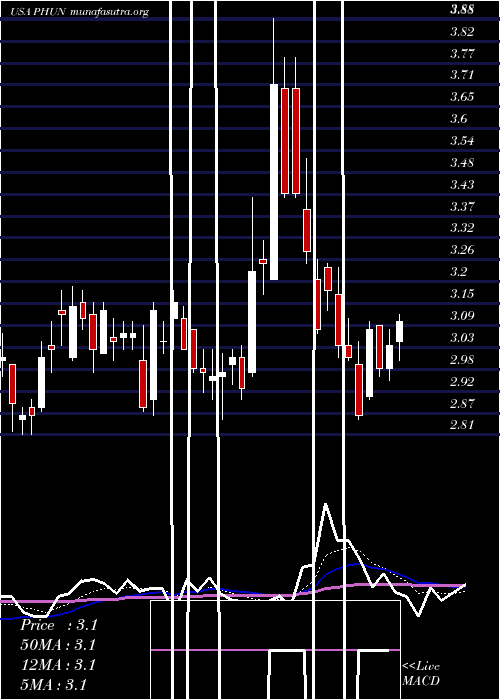Click the 3.88 top price label
The width and height of the screenshot is (500, 700).
[x=462, y=10]
